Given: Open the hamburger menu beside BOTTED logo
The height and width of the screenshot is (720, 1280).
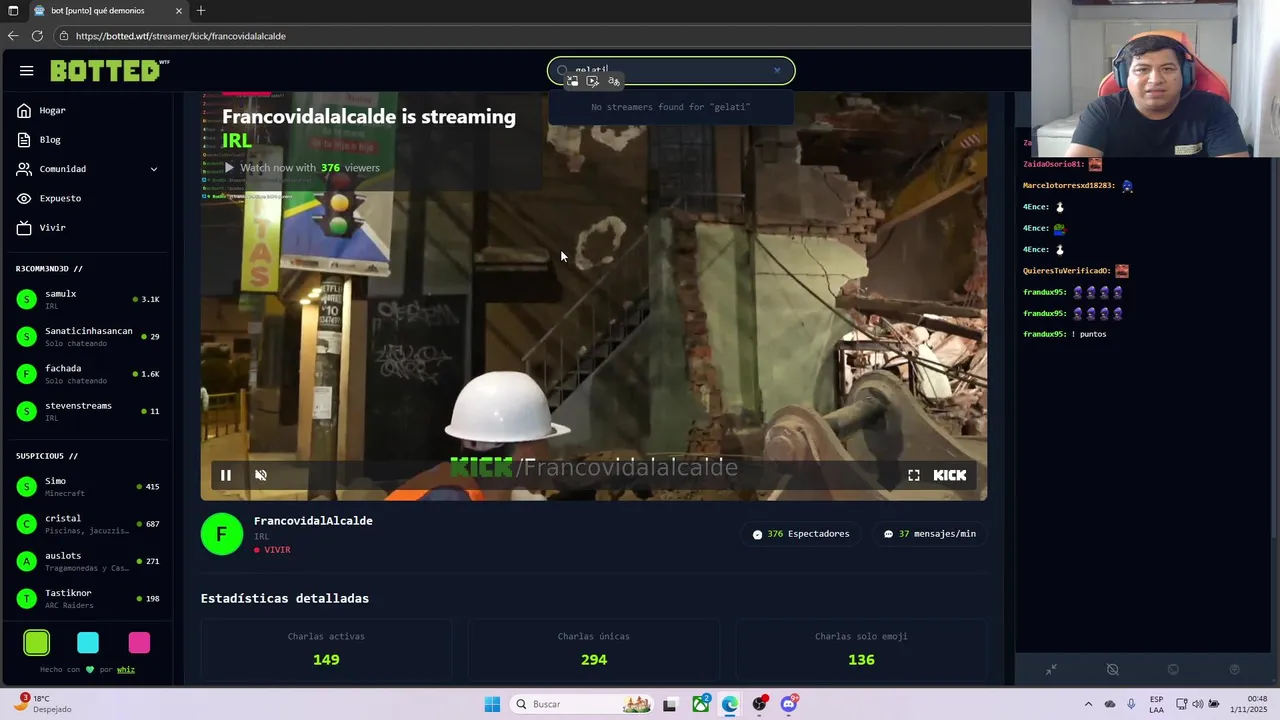Looking at the screenshot, I should [27, 71].
